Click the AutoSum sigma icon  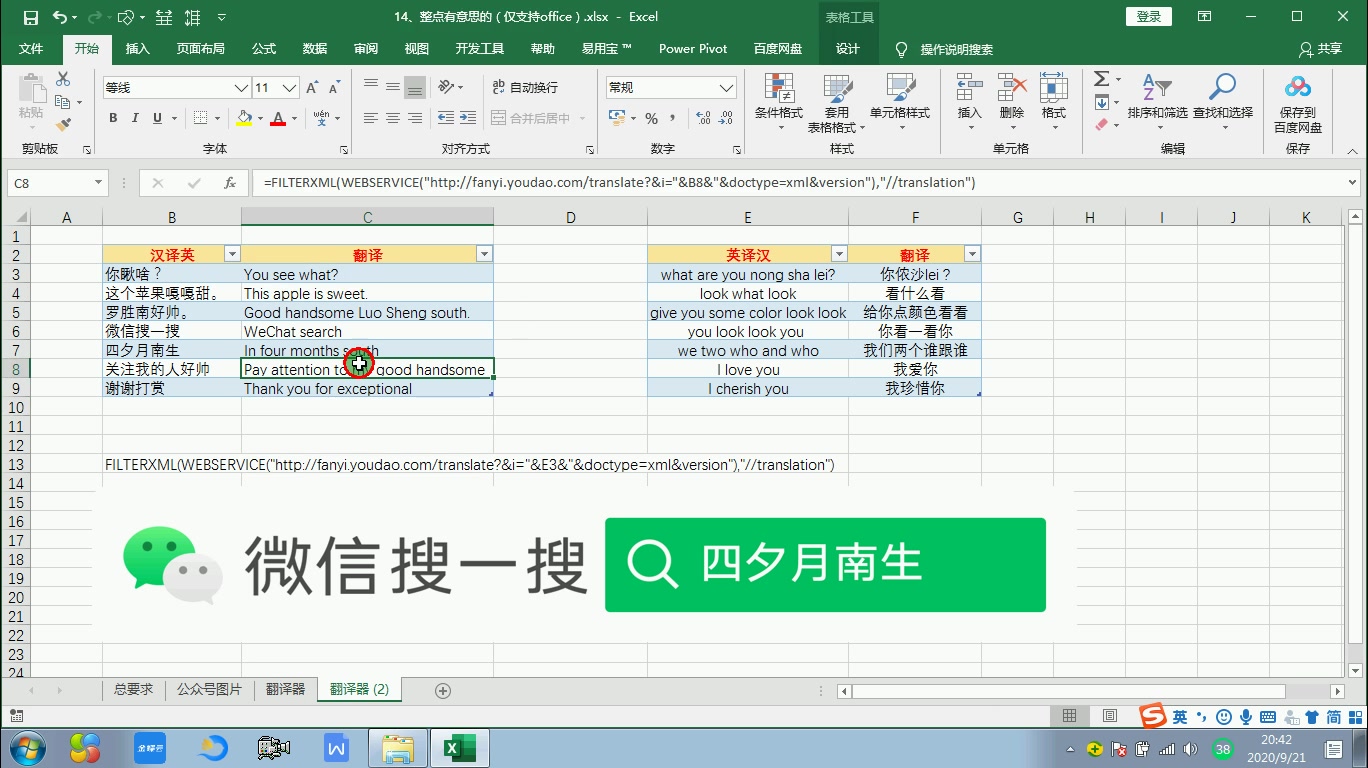pos(1101,79)
